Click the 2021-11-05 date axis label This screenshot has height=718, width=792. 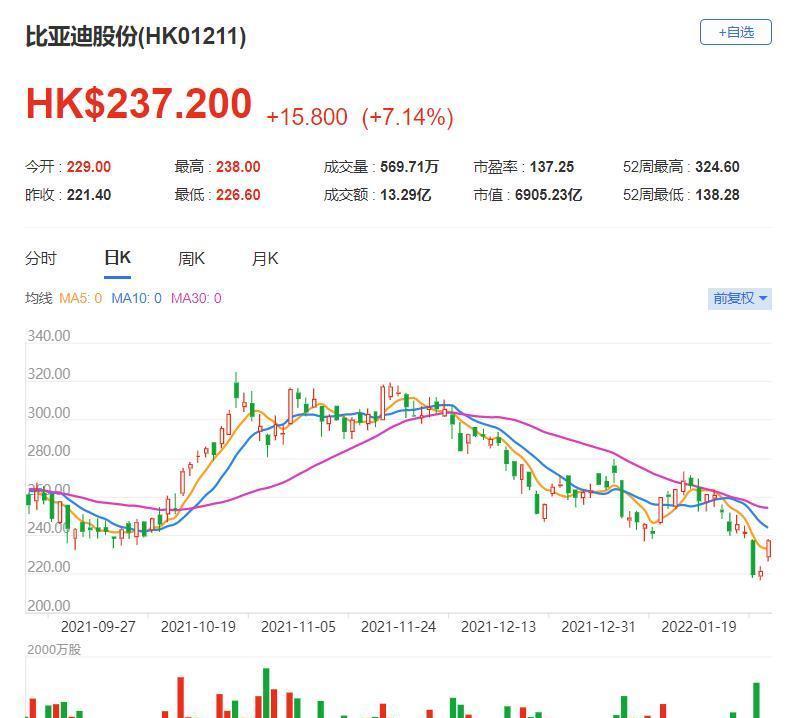point(299,627)
